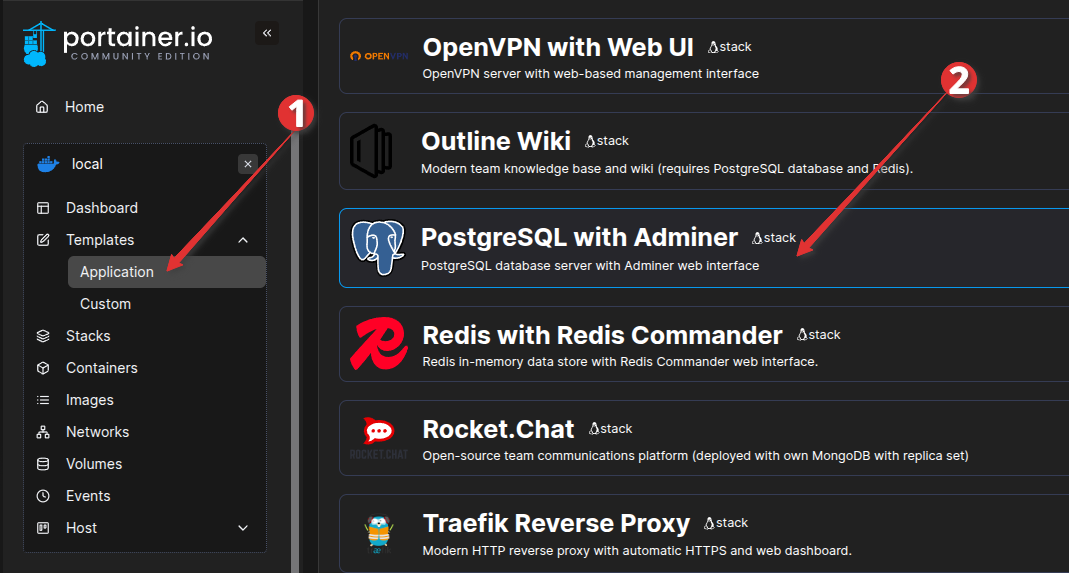Click 'OpenVPN server with web-based management interface' text
Viewport: 1069px width, 573px height.
coord(590,74)
